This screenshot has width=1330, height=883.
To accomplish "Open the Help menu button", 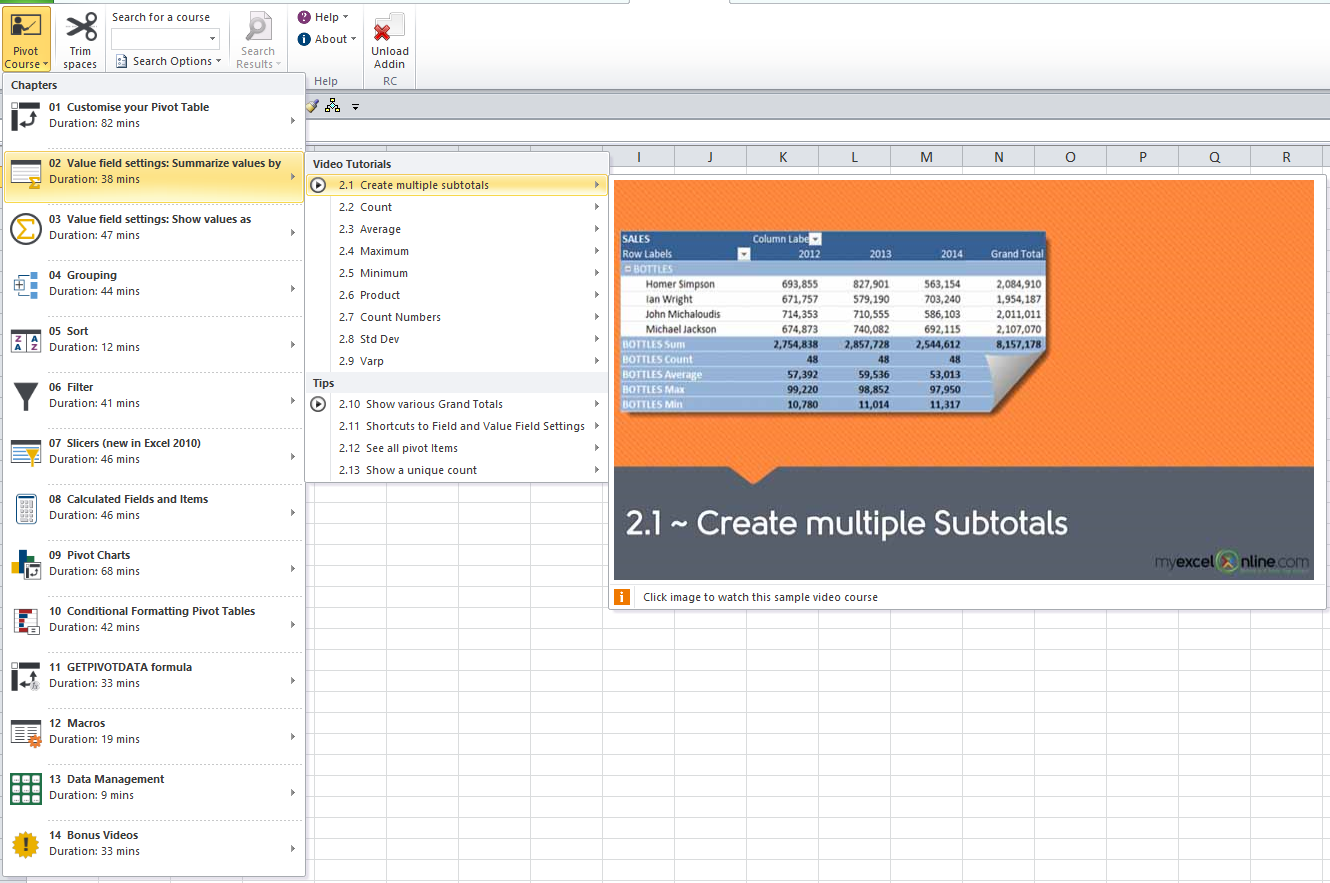I will (x=323, y=17).
